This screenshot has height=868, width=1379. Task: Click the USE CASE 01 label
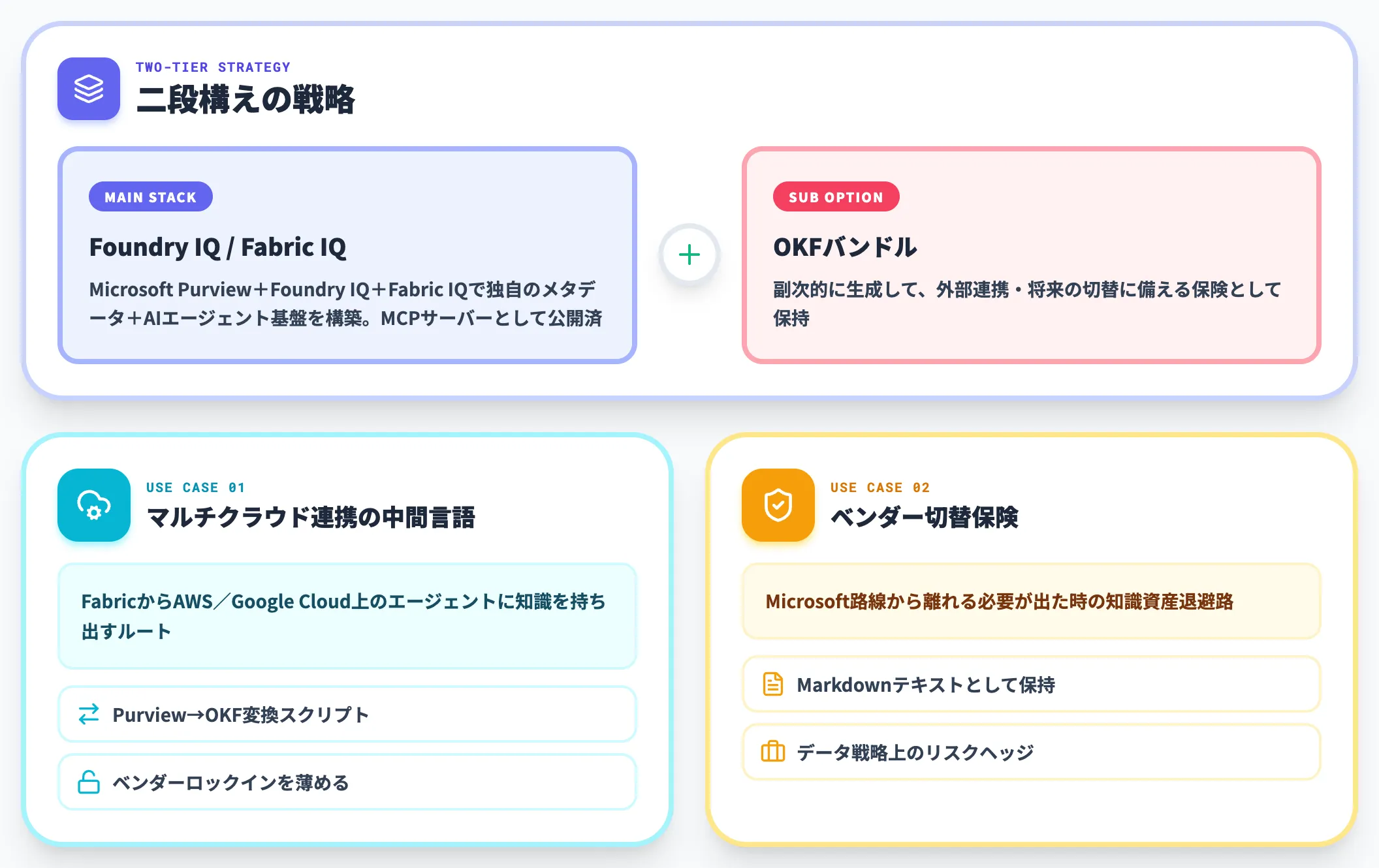click(x=195, y=488)
